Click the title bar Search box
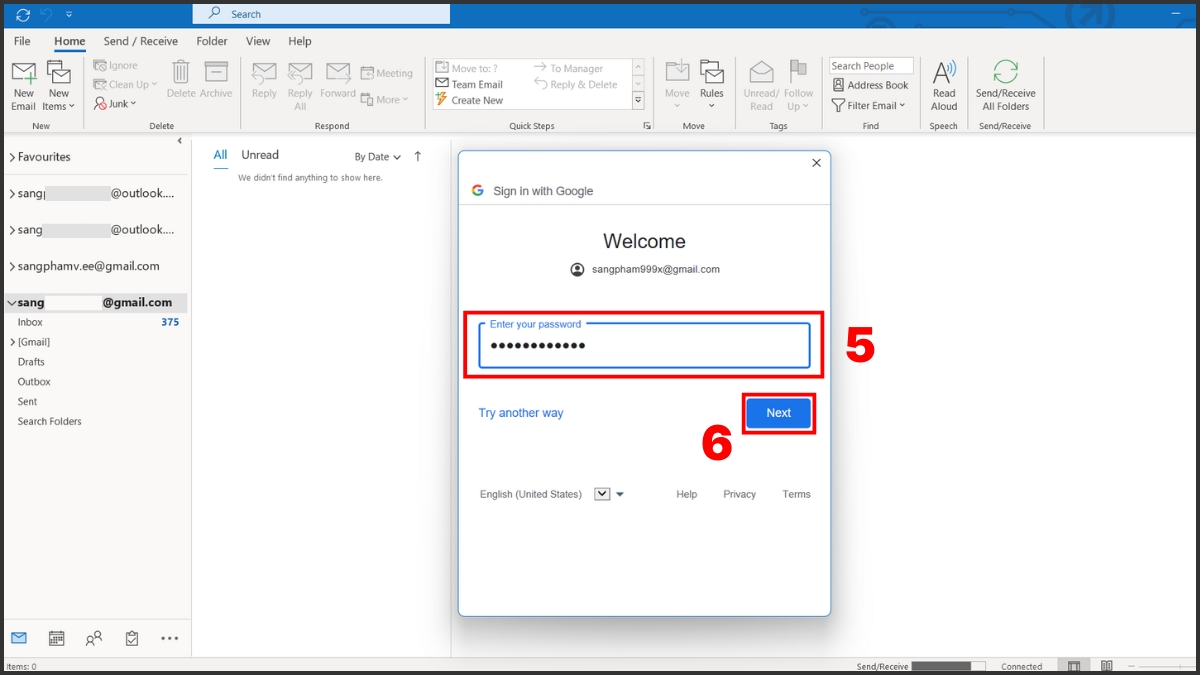The height and width of the screenshot is (675, 1200). tap(321, 14)
